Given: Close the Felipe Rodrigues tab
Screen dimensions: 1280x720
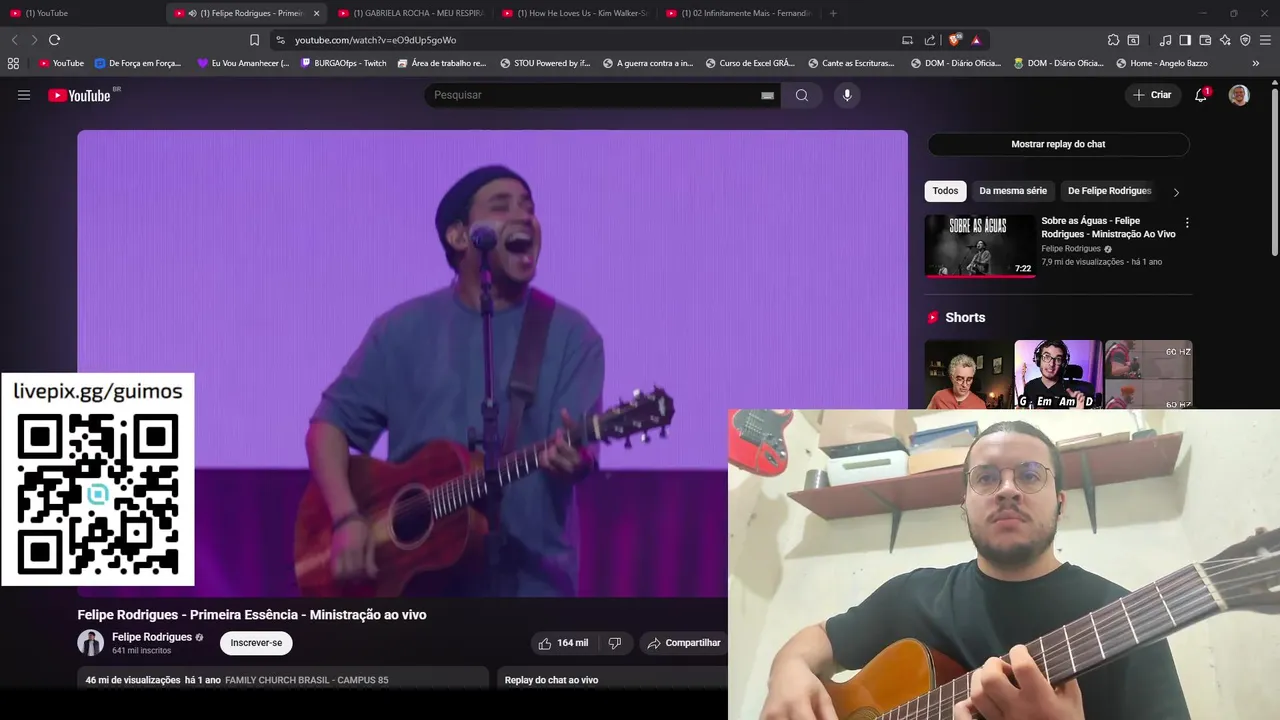Looking at the screenshot, I should pyautogui.click(x=316, y=13).
